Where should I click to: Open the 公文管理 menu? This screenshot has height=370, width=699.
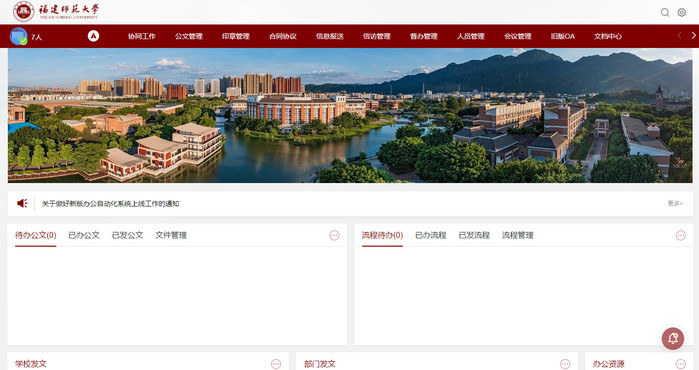(189, 36)
